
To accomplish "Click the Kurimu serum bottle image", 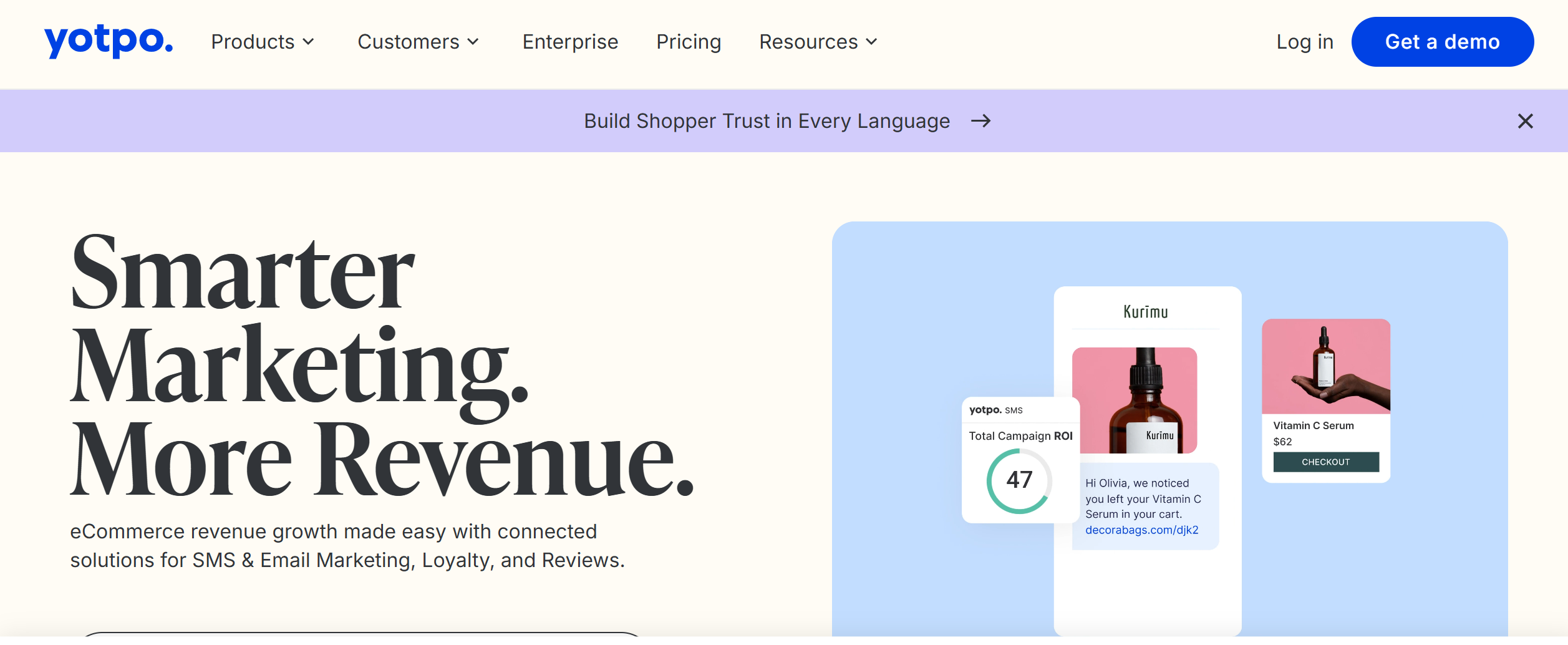I will click(x=1134, y=400).
